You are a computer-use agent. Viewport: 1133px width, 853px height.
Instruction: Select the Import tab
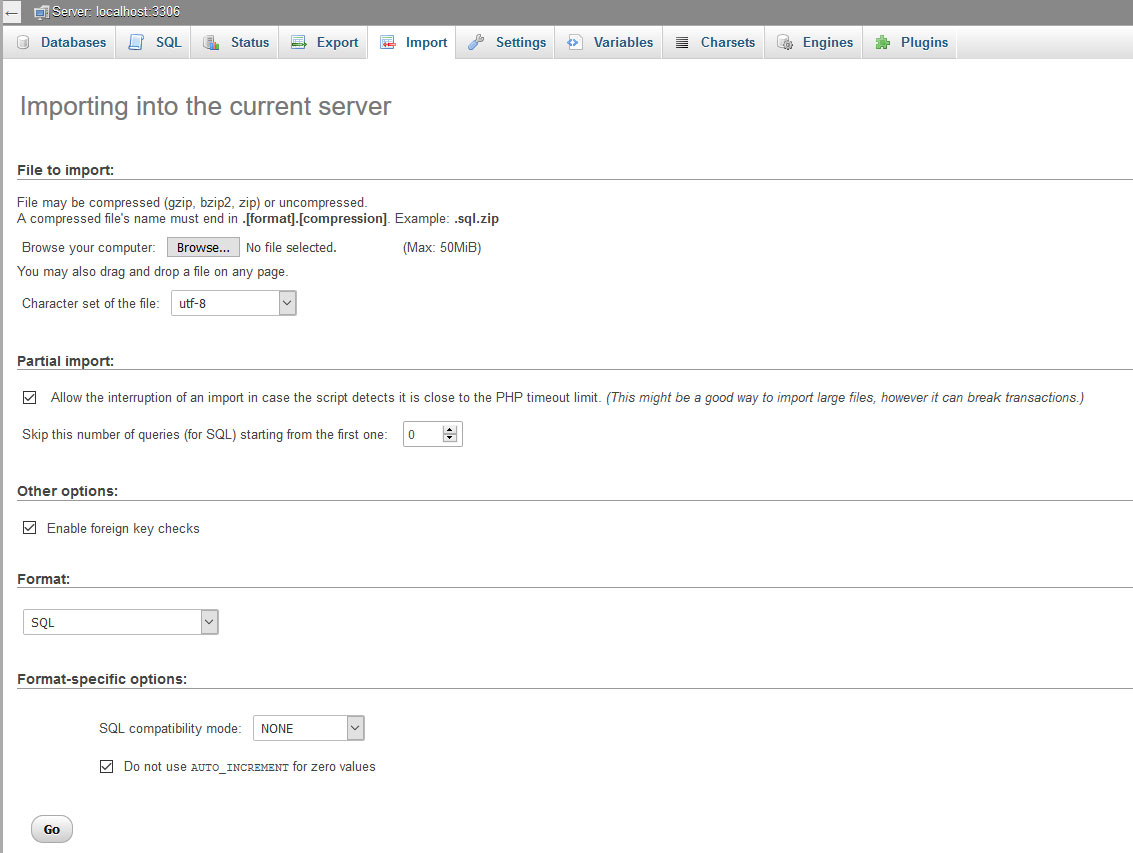(412, 43)
